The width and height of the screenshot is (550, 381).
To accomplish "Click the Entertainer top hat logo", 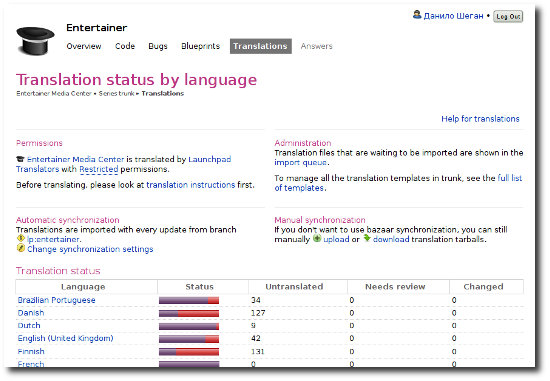I will 35,41.
